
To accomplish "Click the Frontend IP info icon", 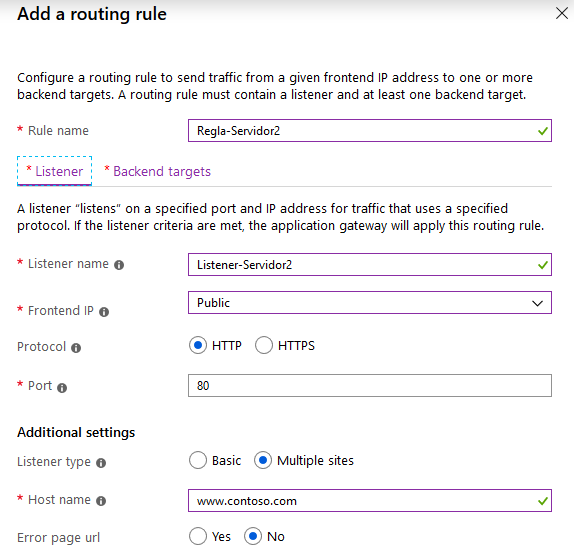I will click(x=104, y=312).
